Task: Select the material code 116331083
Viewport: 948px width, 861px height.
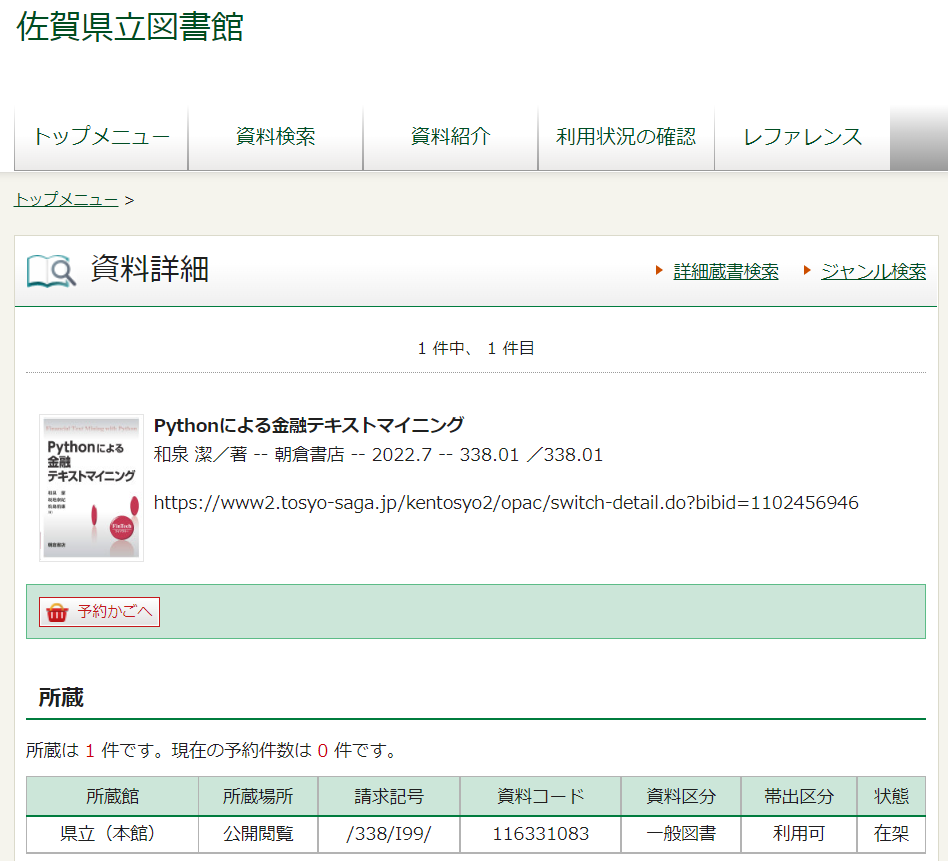Action: (541, 834)
